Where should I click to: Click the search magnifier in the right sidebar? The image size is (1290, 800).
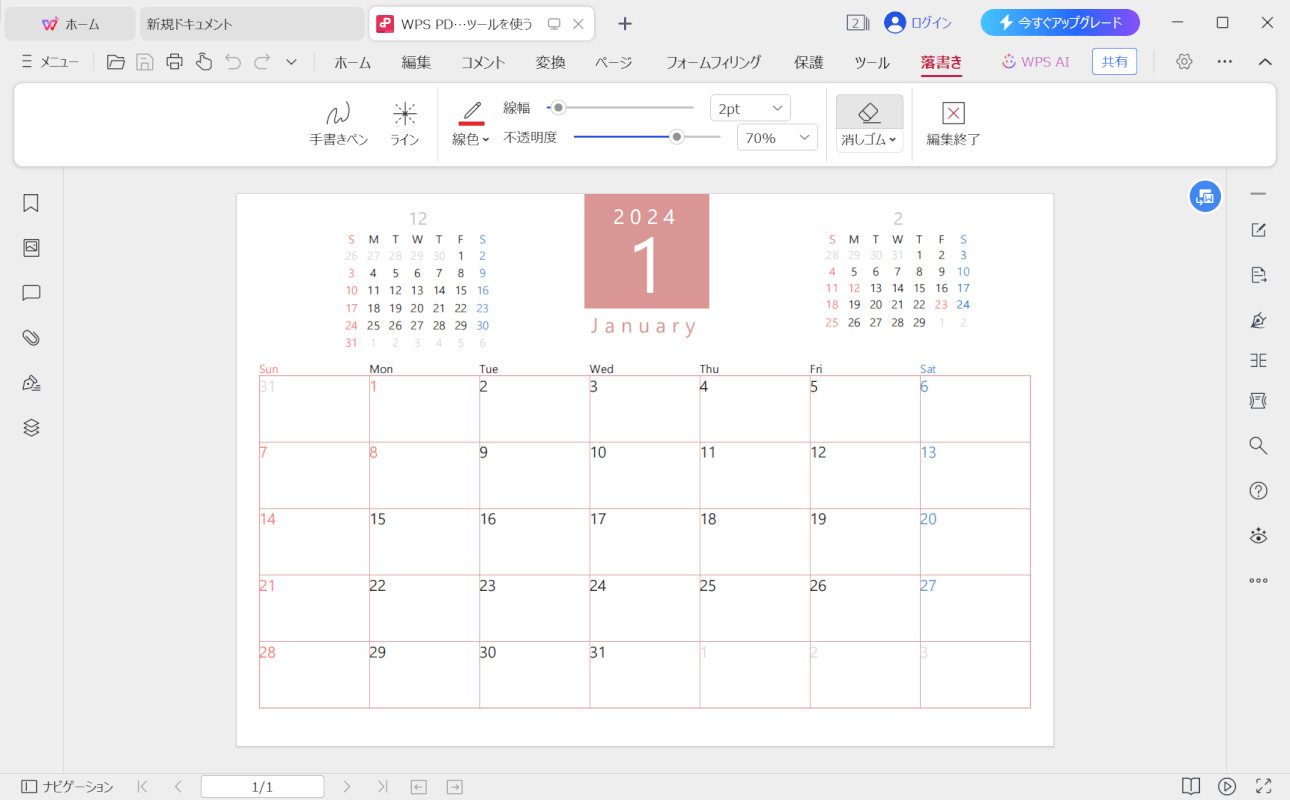(1259, 445)
